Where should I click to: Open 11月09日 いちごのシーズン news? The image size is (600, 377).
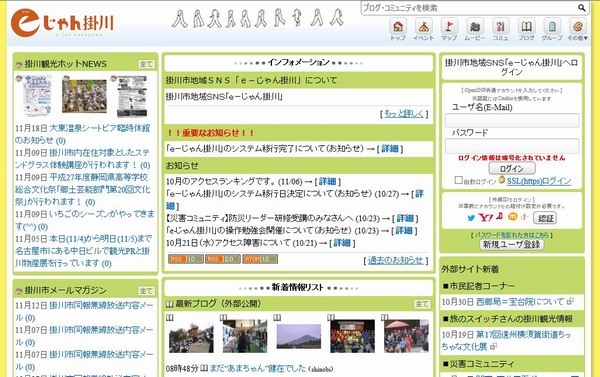click(85, 220)
